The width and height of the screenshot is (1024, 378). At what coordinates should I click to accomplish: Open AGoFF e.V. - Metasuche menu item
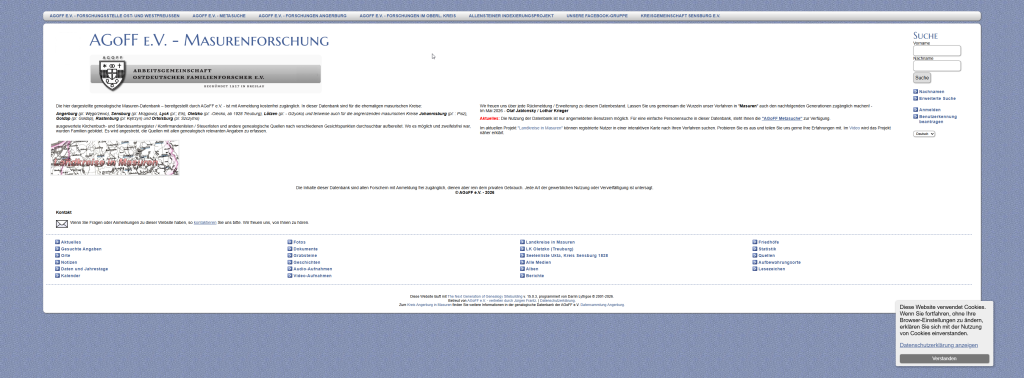click(x=219, y=15)
